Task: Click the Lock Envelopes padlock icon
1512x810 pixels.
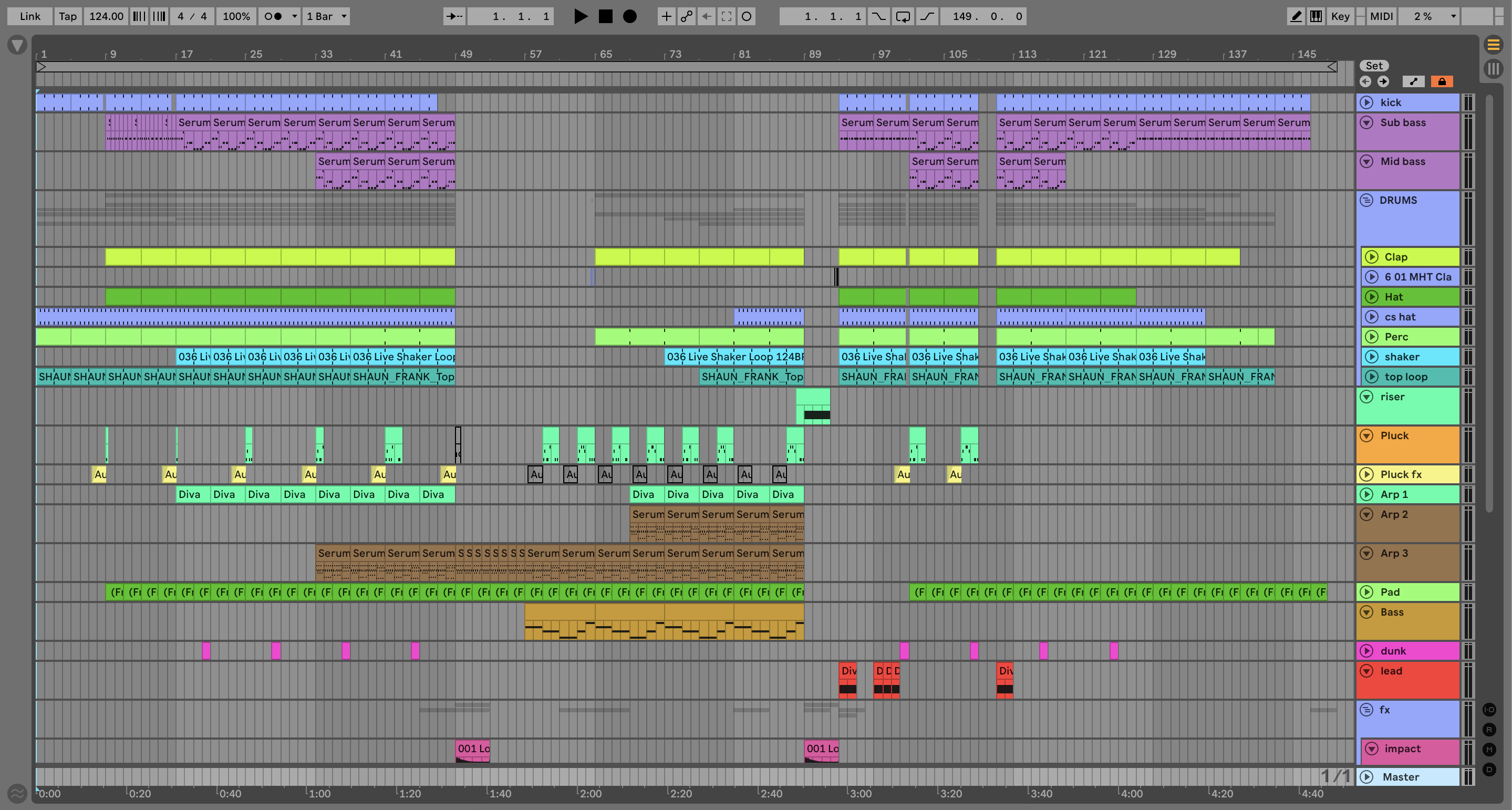Action: coord(1442,81)
